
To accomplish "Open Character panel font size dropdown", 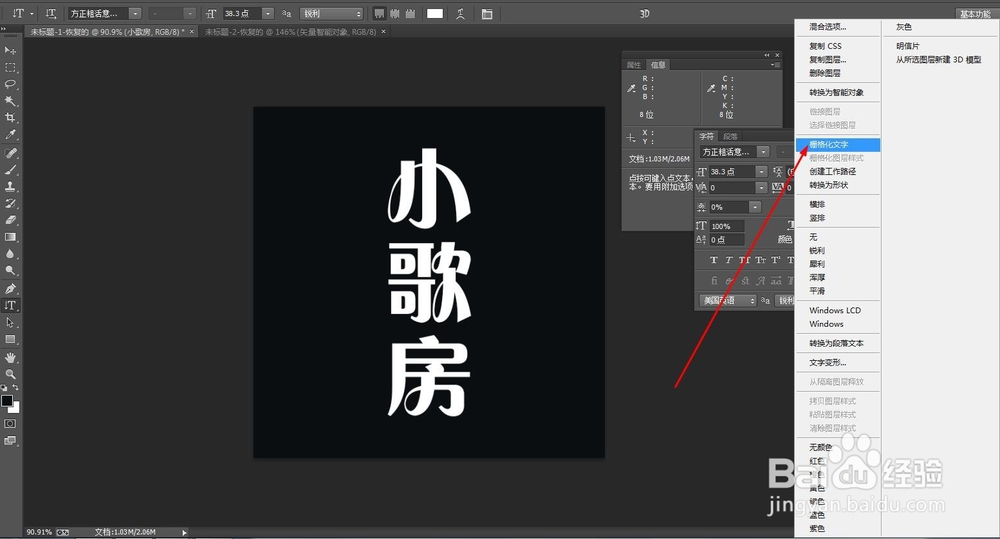I will point(761,172).
